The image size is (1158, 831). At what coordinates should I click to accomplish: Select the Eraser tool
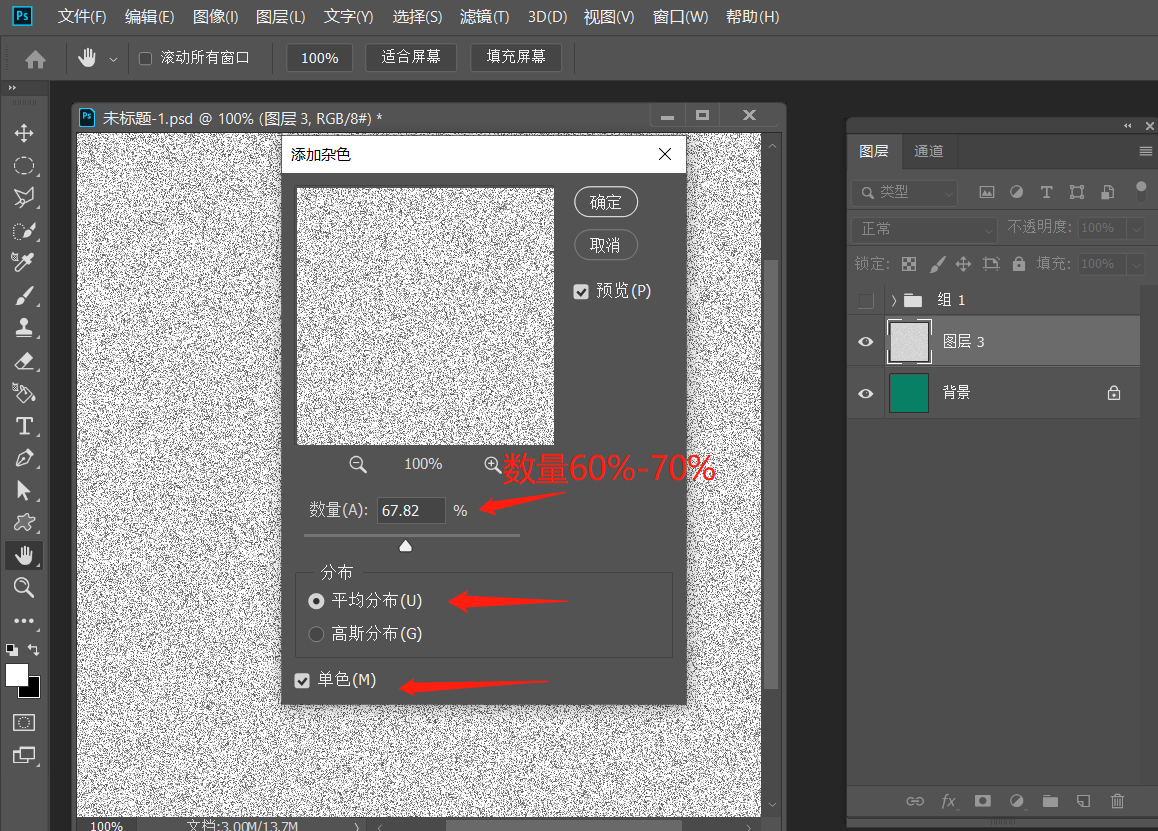point(24,361)
